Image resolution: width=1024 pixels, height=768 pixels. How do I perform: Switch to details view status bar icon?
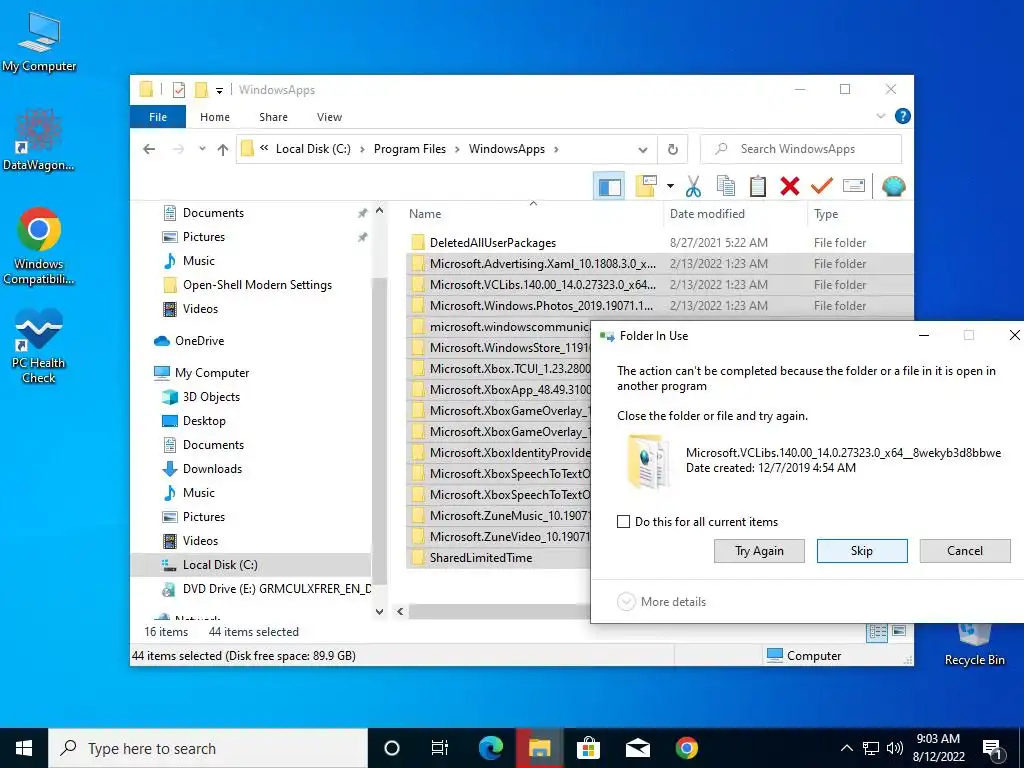[x=877, y=632]
